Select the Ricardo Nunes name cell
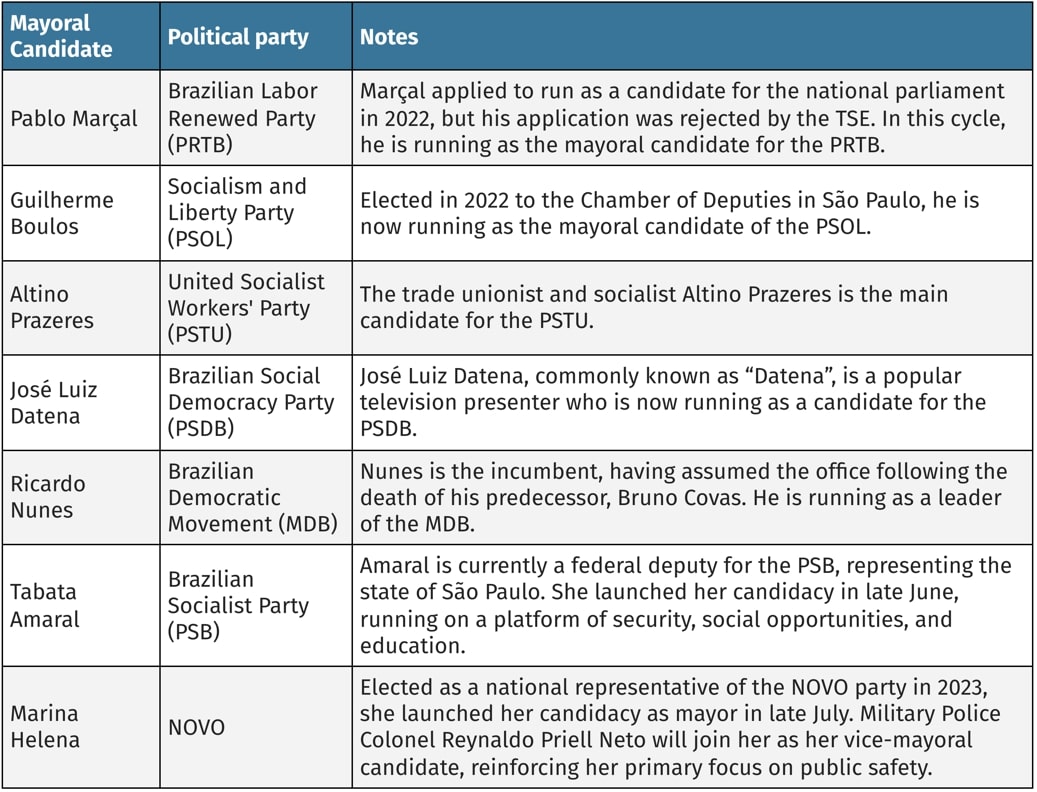Screen dimensions: 1037x792 [x=81, y=497]
